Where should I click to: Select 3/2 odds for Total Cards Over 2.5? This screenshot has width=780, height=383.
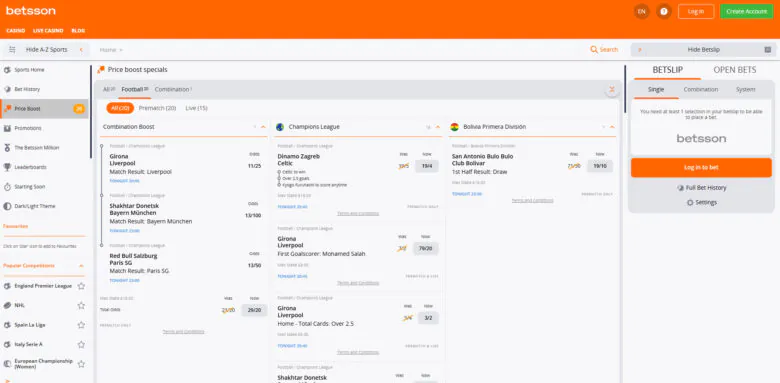coord(428,318)
